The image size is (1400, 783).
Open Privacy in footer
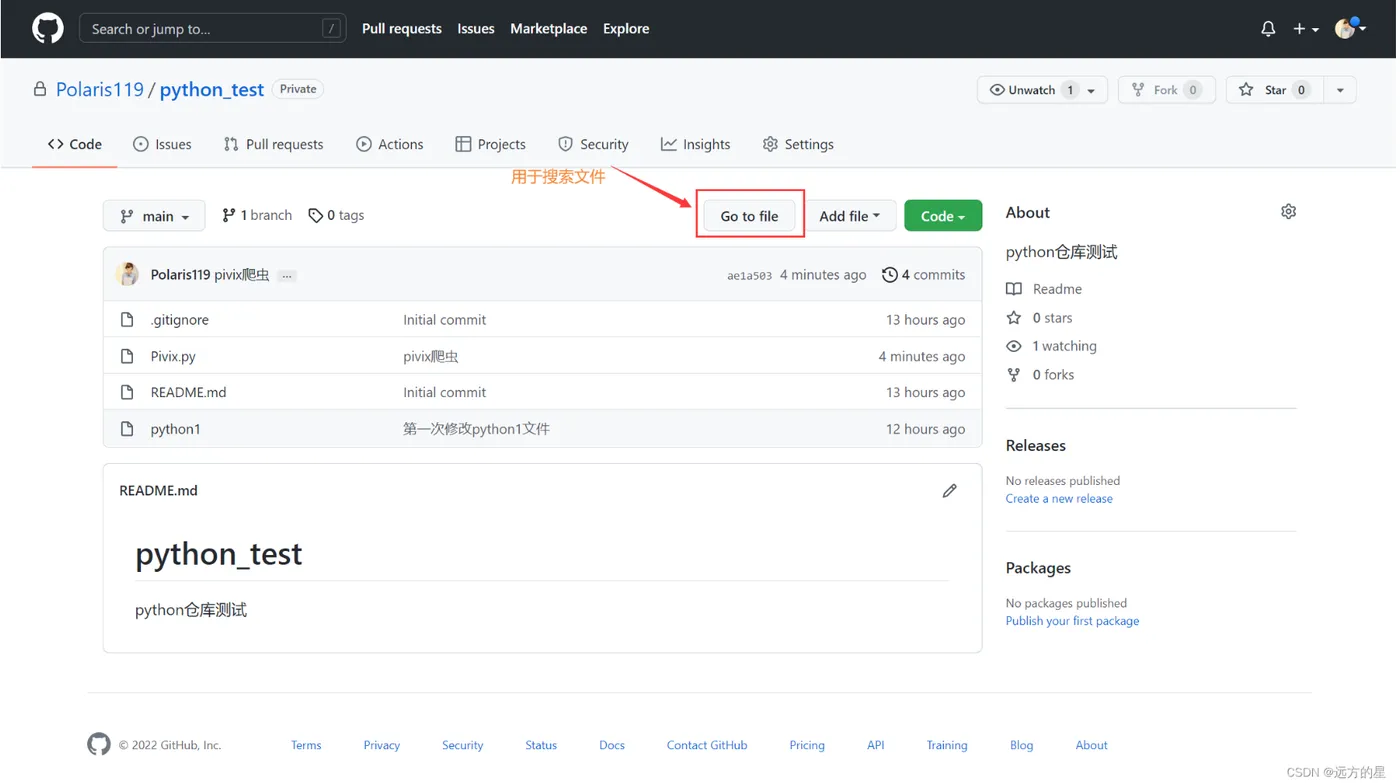tap(383, 746)
